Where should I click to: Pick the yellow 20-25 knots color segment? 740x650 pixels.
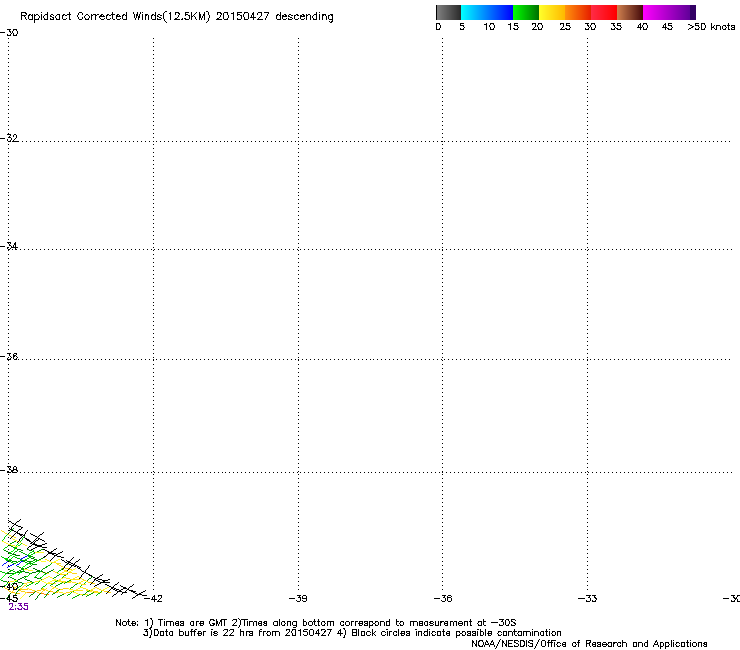(x=552, y=12)
